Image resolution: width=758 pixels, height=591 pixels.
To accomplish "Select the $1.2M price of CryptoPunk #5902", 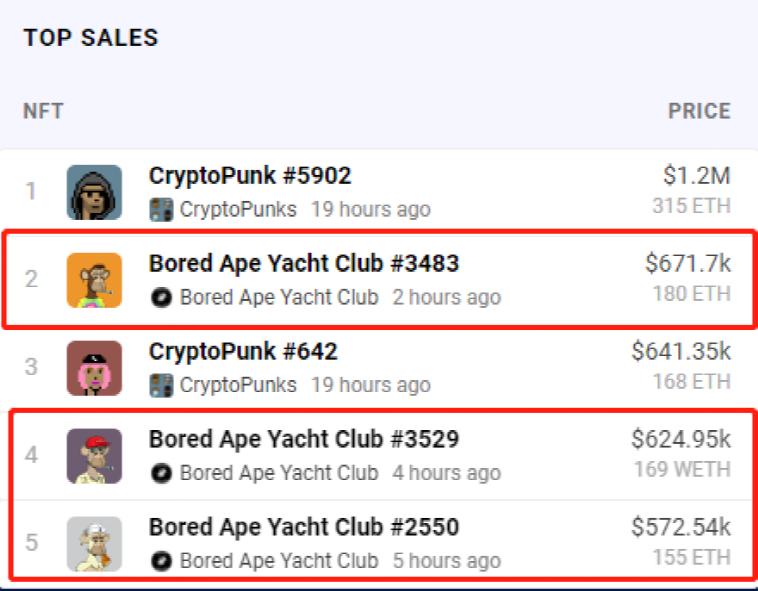I will click(x=696, y=177).
